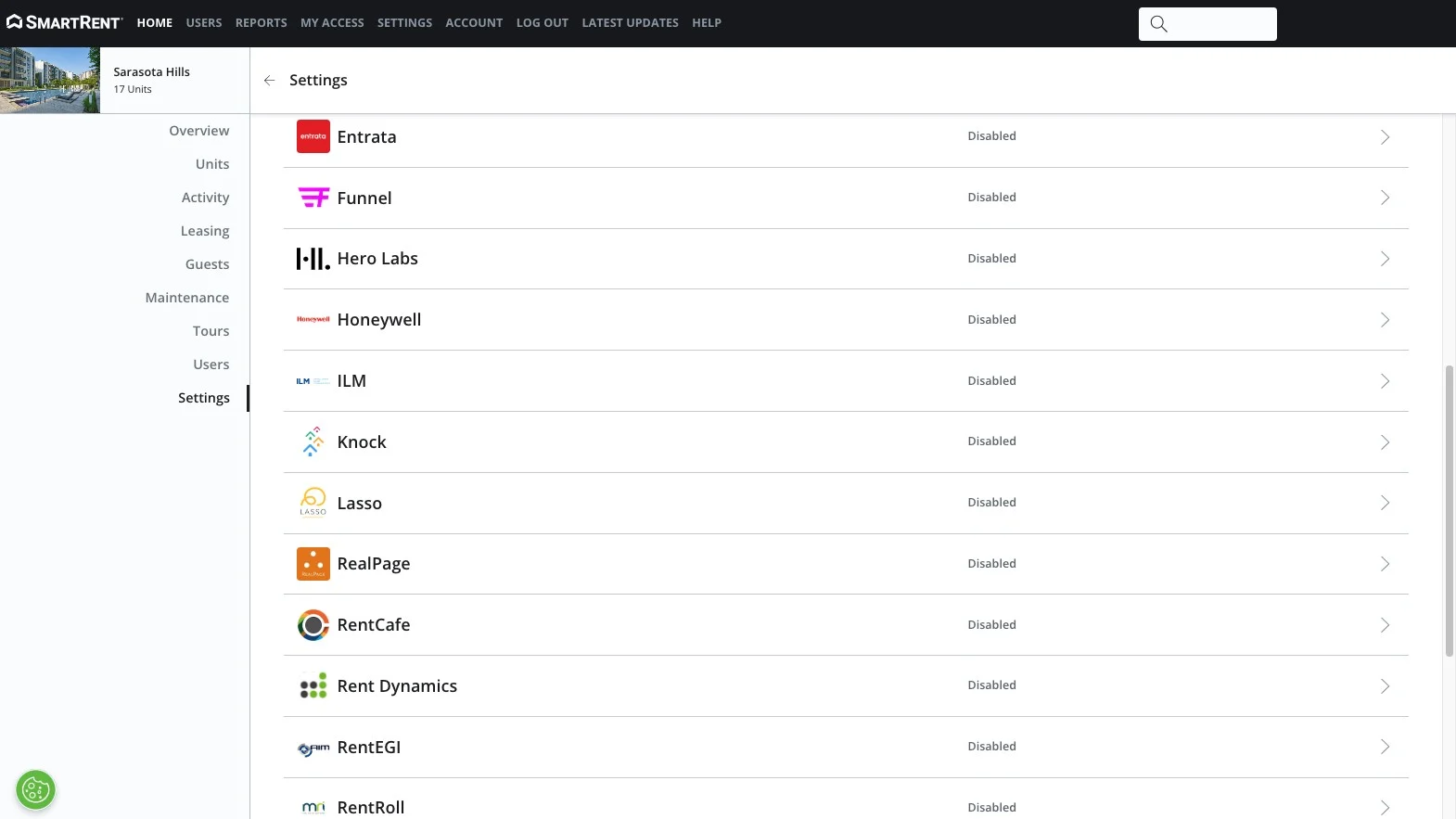Viewport: 1456px width, 819px height.
Task: Open Latest Updates in the top menu
Action: point(630,23)
